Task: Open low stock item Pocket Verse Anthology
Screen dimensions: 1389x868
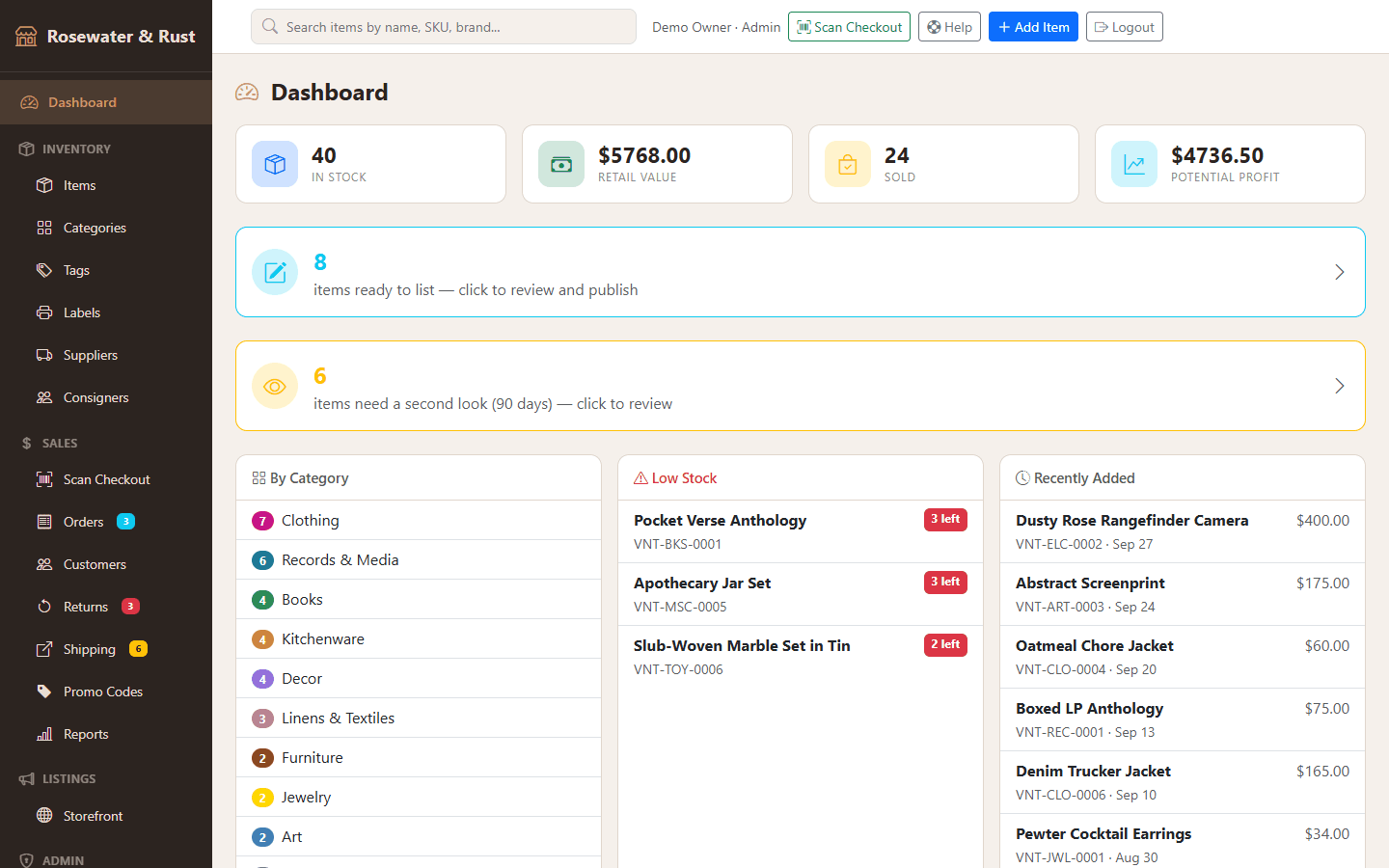Action: click(801, 531)
